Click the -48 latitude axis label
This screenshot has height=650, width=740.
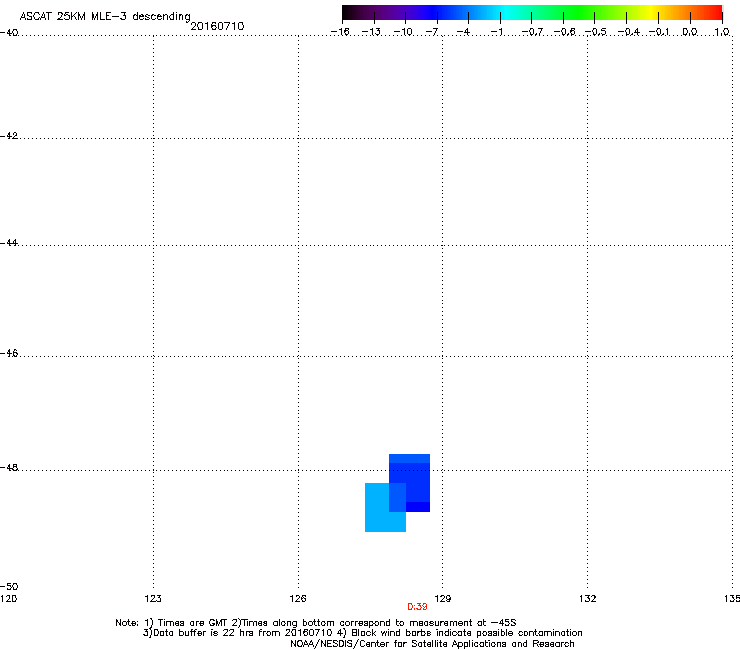(x=9, y=468)
